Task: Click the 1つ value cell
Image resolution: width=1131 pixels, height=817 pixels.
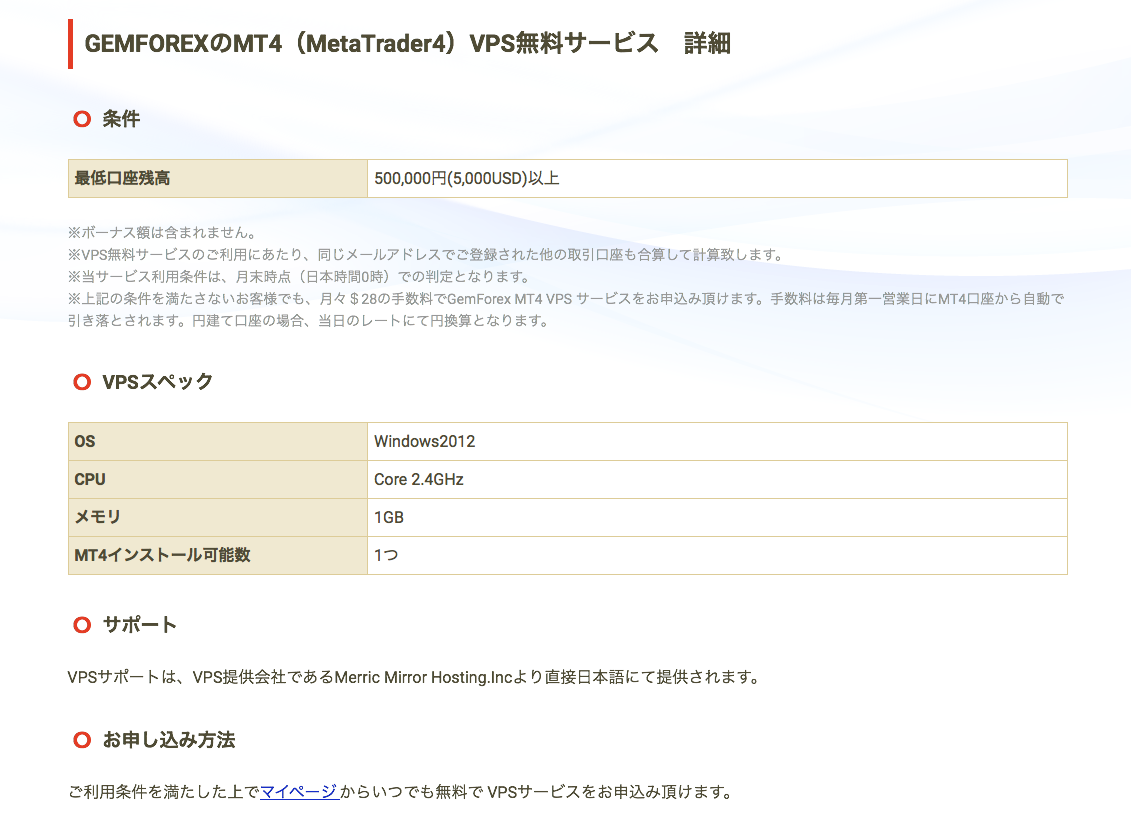Action: coord(717,555)
